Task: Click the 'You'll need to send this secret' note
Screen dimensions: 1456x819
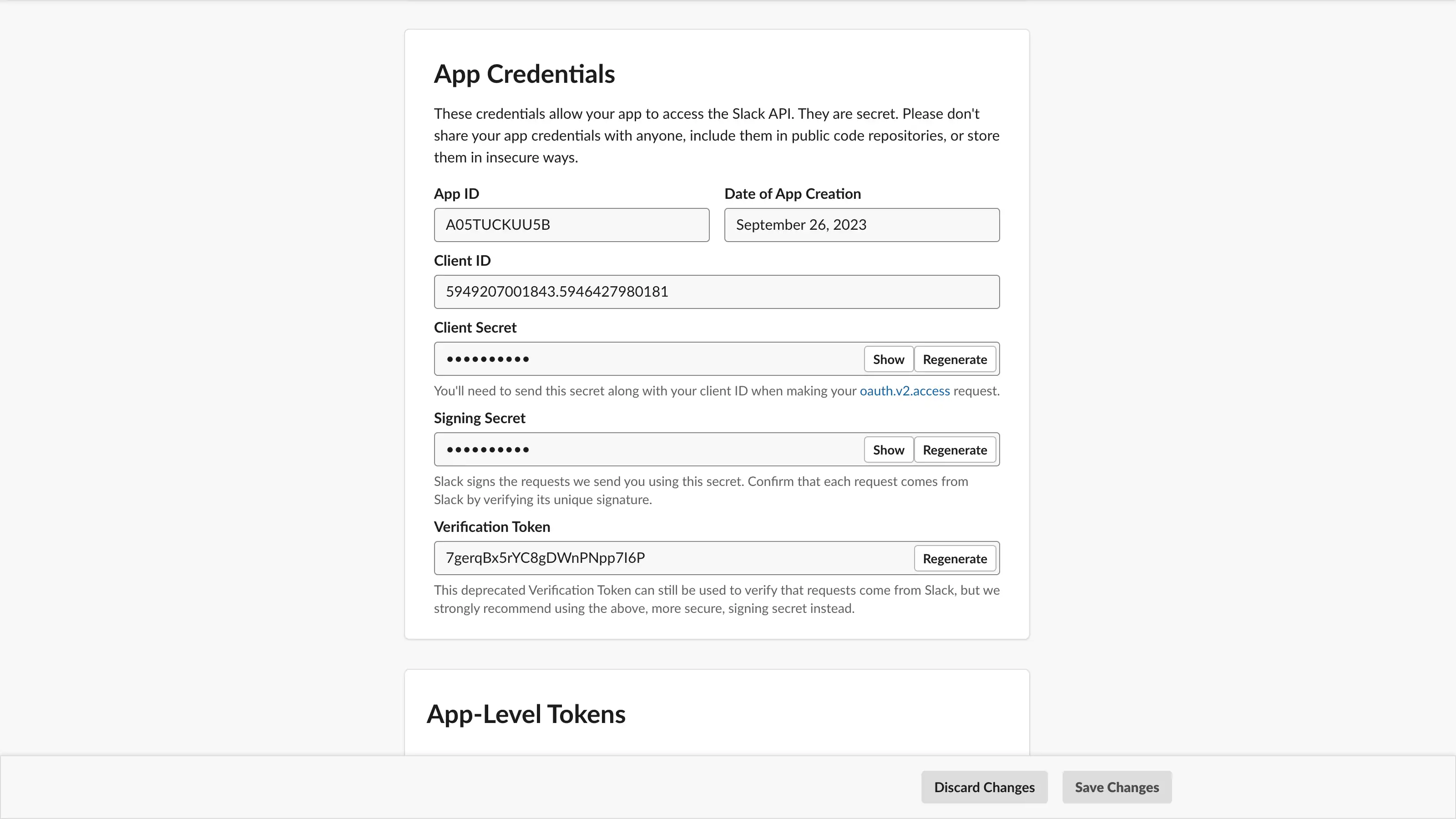Action: coord(717,391)
